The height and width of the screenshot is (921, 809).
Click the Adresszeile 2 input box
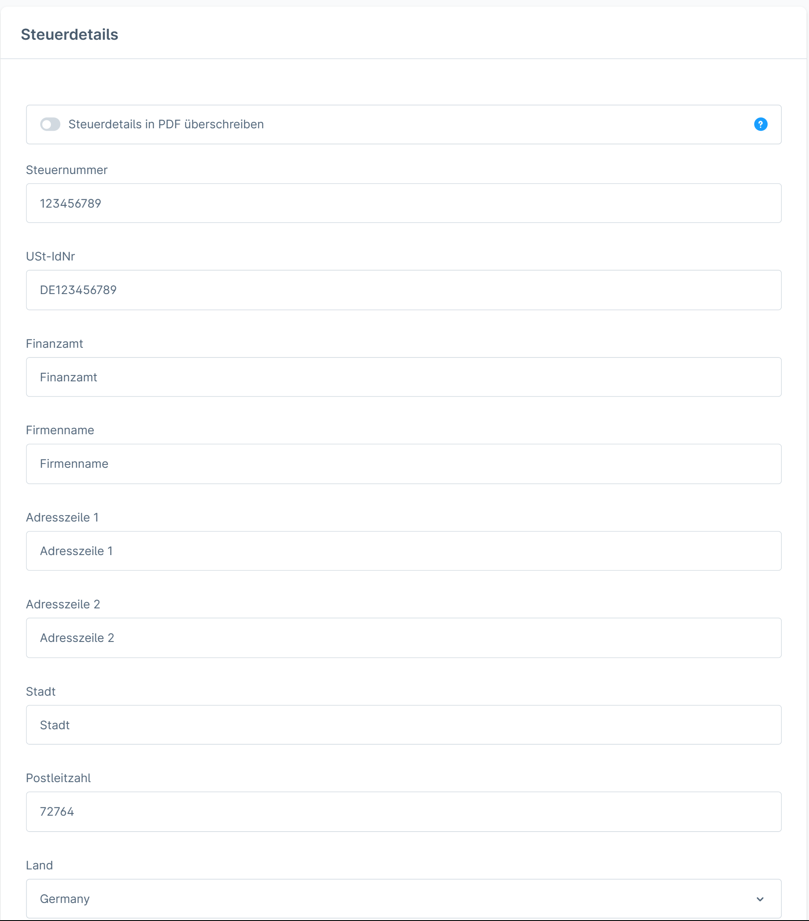(x=404, y=638)
